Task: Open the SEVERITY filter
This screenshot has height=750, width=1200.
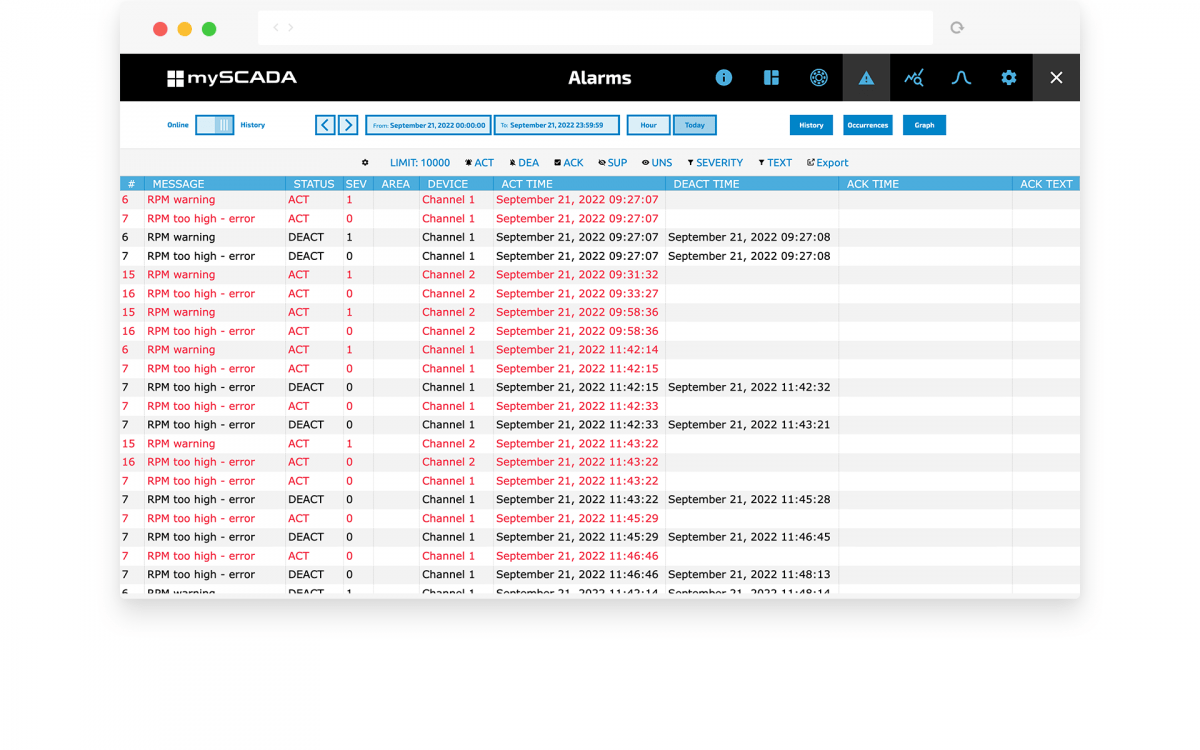Action: (x=715, y=163)
